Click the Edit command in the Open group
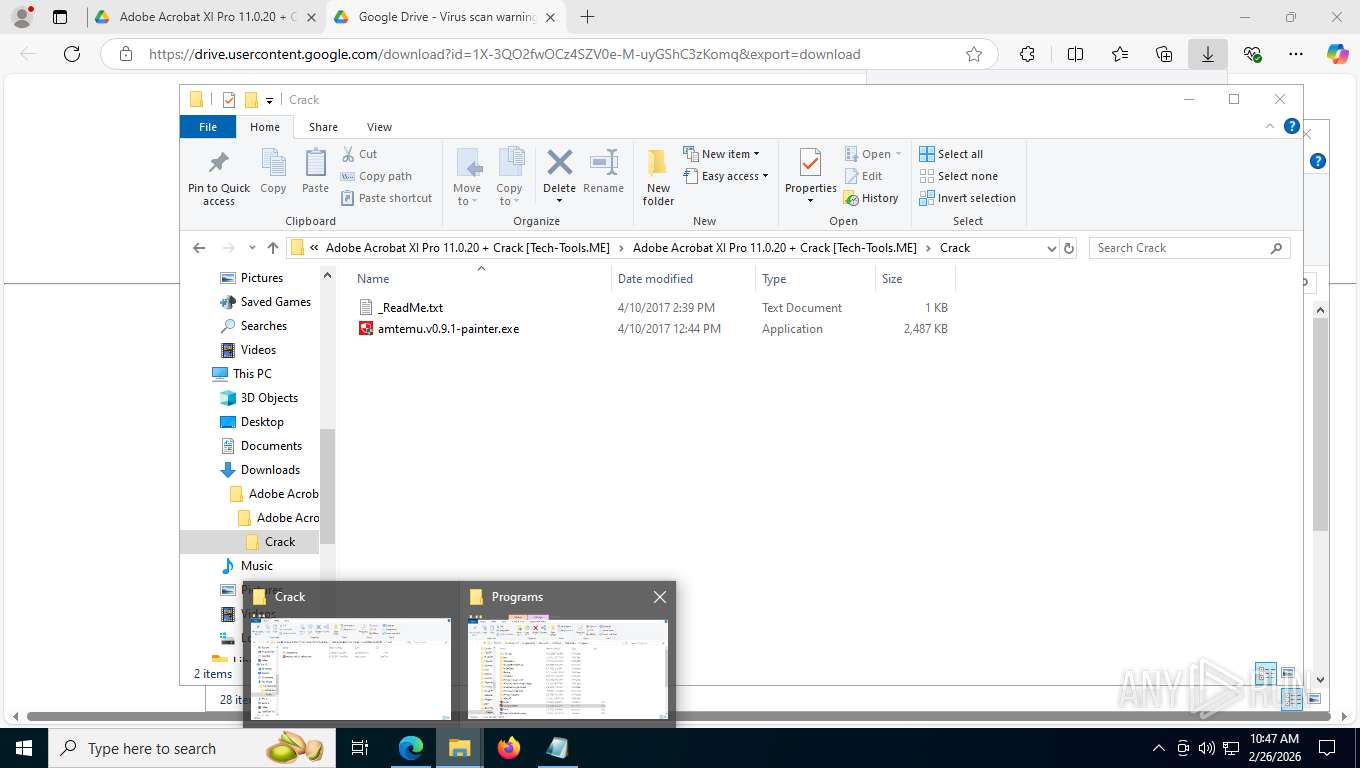Screen dimensions: 1360x768 (864, 176)
